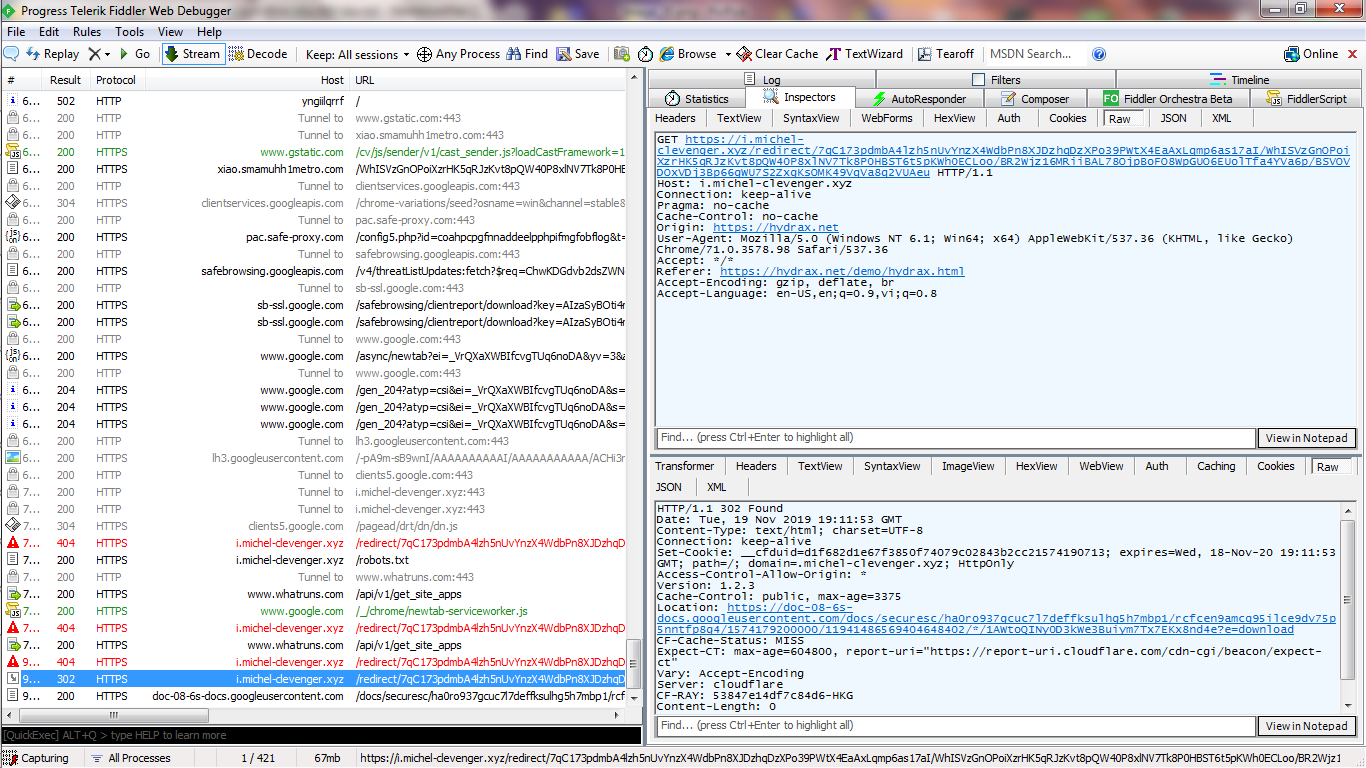
Task: Switch to the AutoResponder tab
Action: 920,98
